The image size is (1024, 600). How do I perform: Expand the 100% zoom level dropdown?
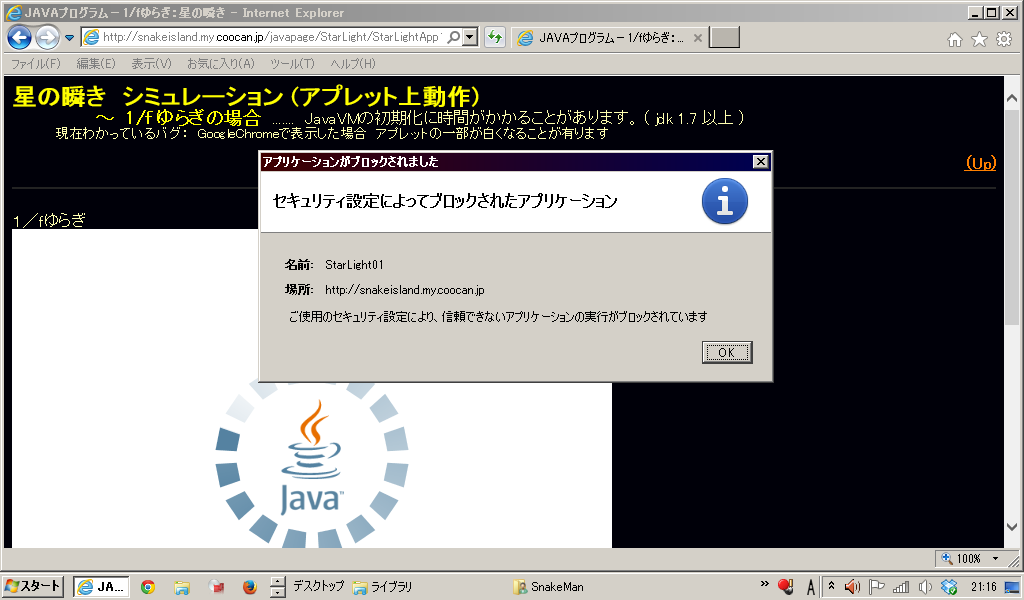click(x=995, y=558)
